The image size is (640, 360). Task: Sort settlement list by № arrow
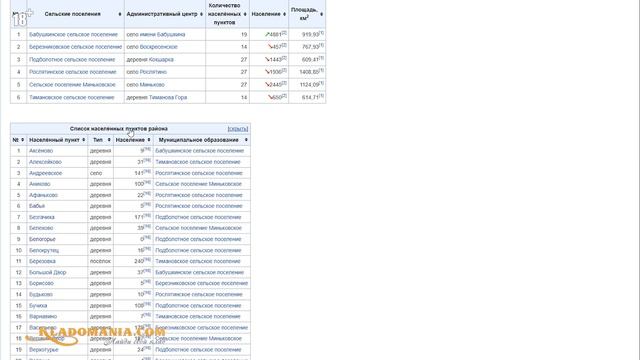[22, 140]
